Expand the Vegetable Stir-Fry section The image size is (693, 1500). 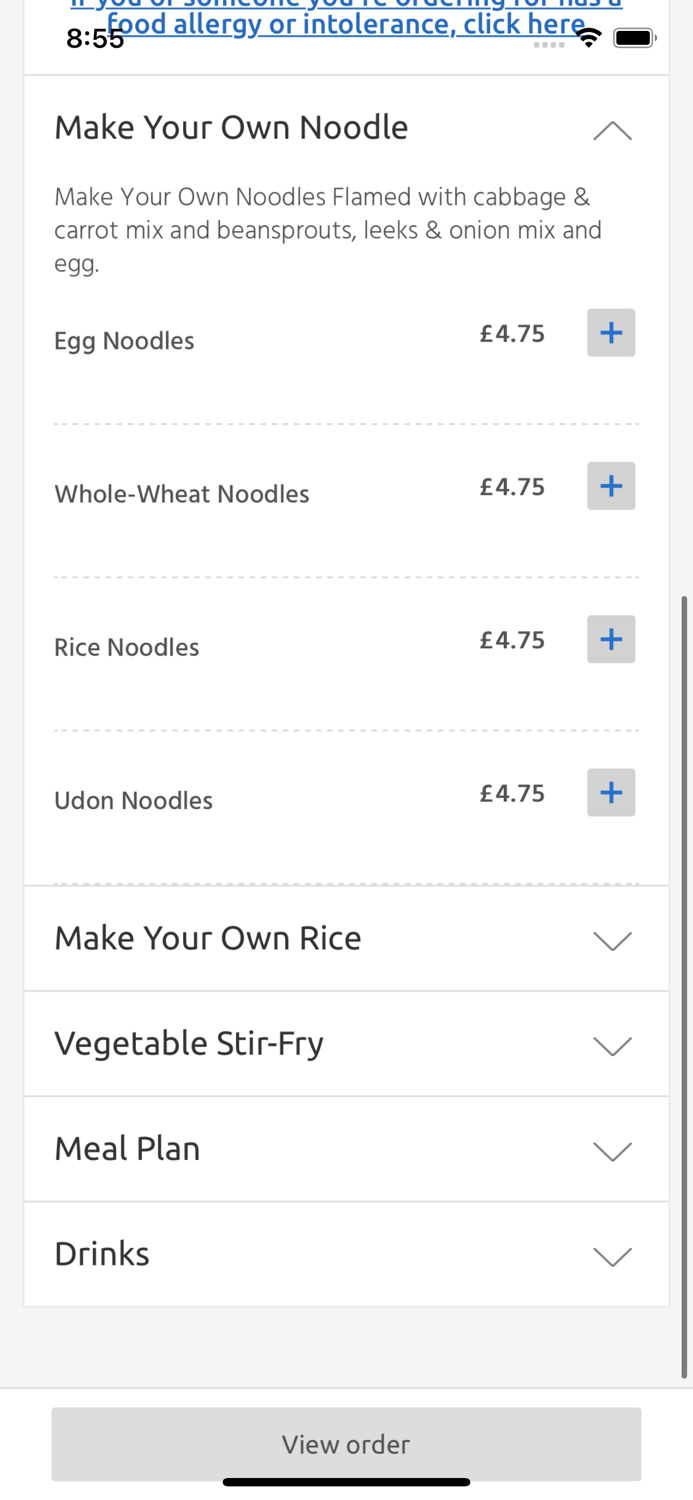[612, 1045]
